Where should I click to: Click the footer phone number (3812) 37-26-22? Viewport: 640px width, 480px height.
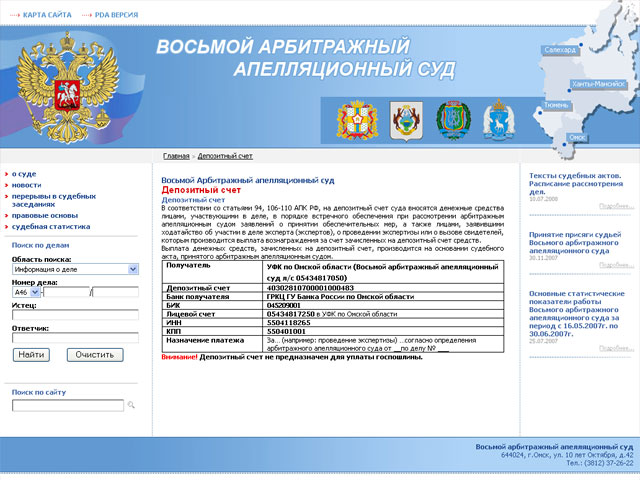coord(609,463)
